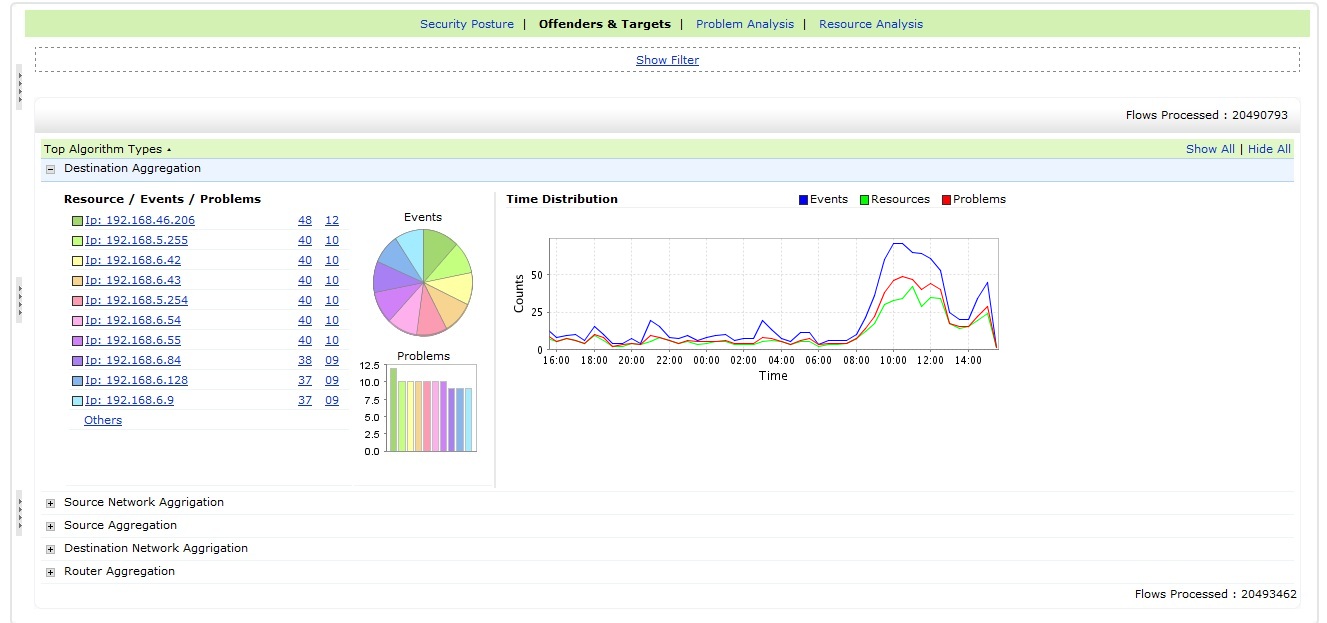Open the Security Posture tab
The image size is (1327, 623).
tap(466, 24)
